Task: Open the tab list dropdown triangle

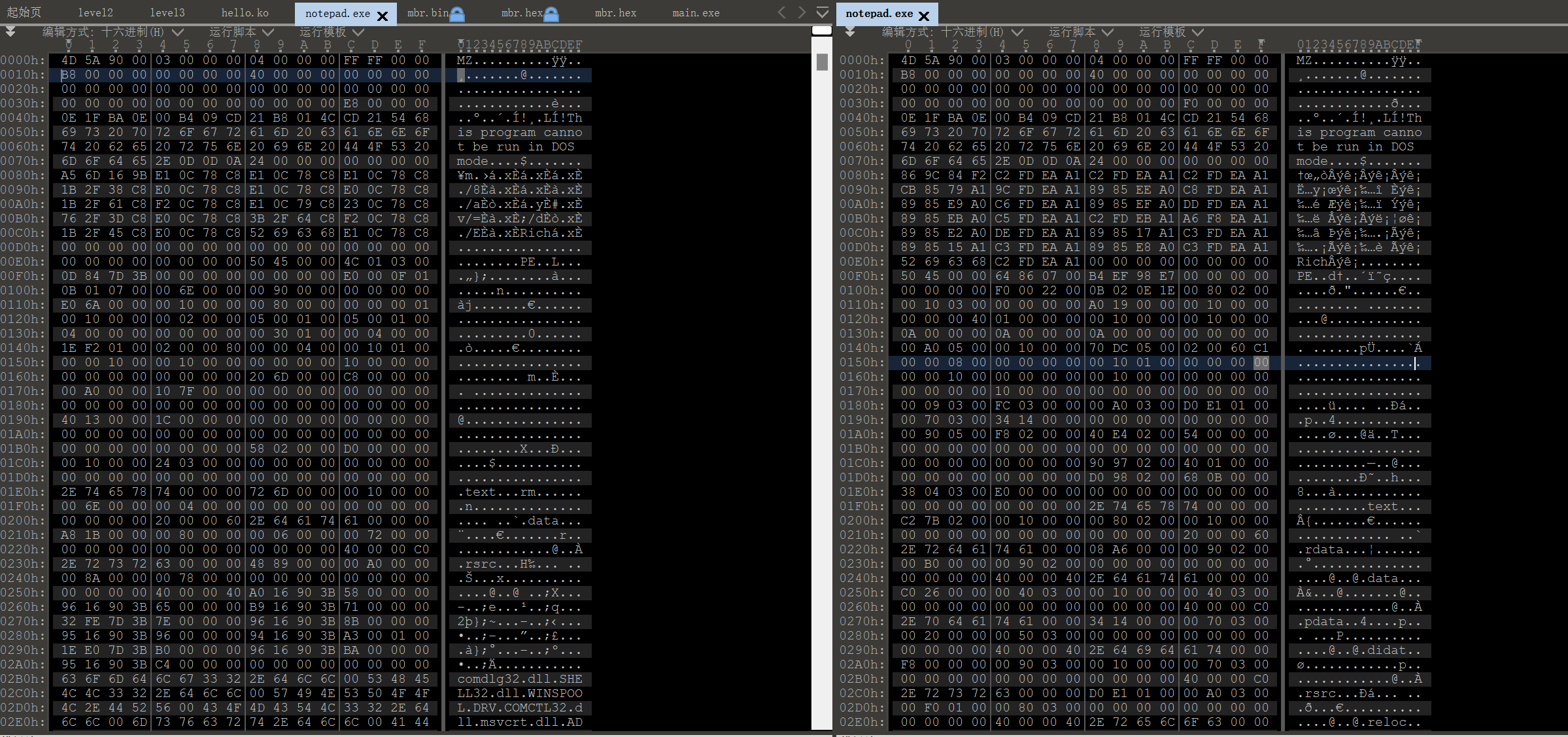Action: 823,12
